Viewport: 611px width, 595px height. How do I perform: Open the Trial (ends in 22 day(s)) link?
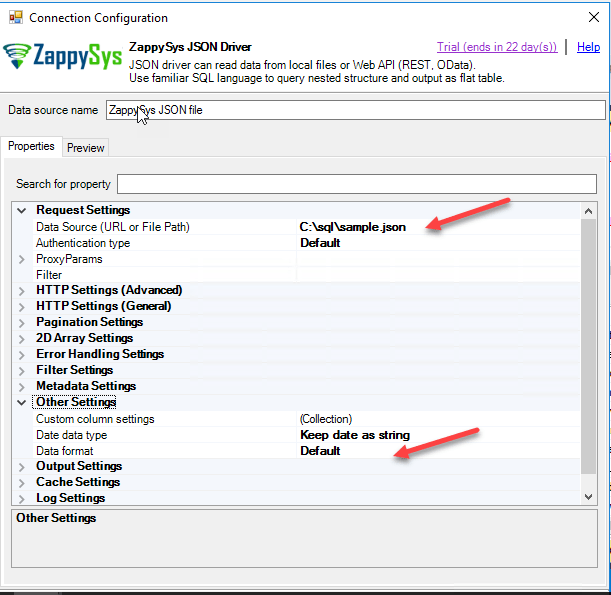pos(497,47)
